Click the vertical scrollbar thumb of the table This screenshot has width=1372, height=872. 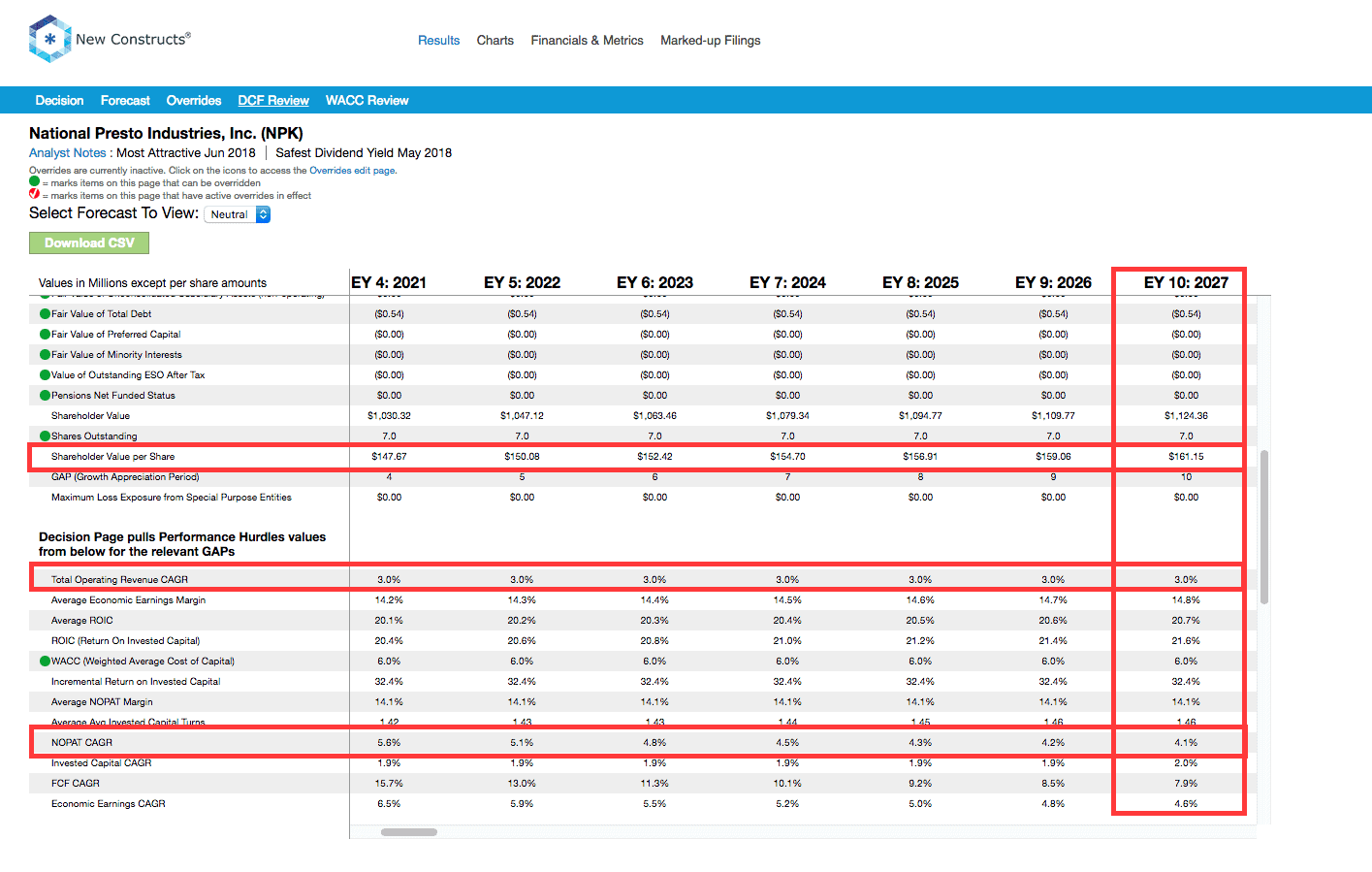pos(1264,527)
